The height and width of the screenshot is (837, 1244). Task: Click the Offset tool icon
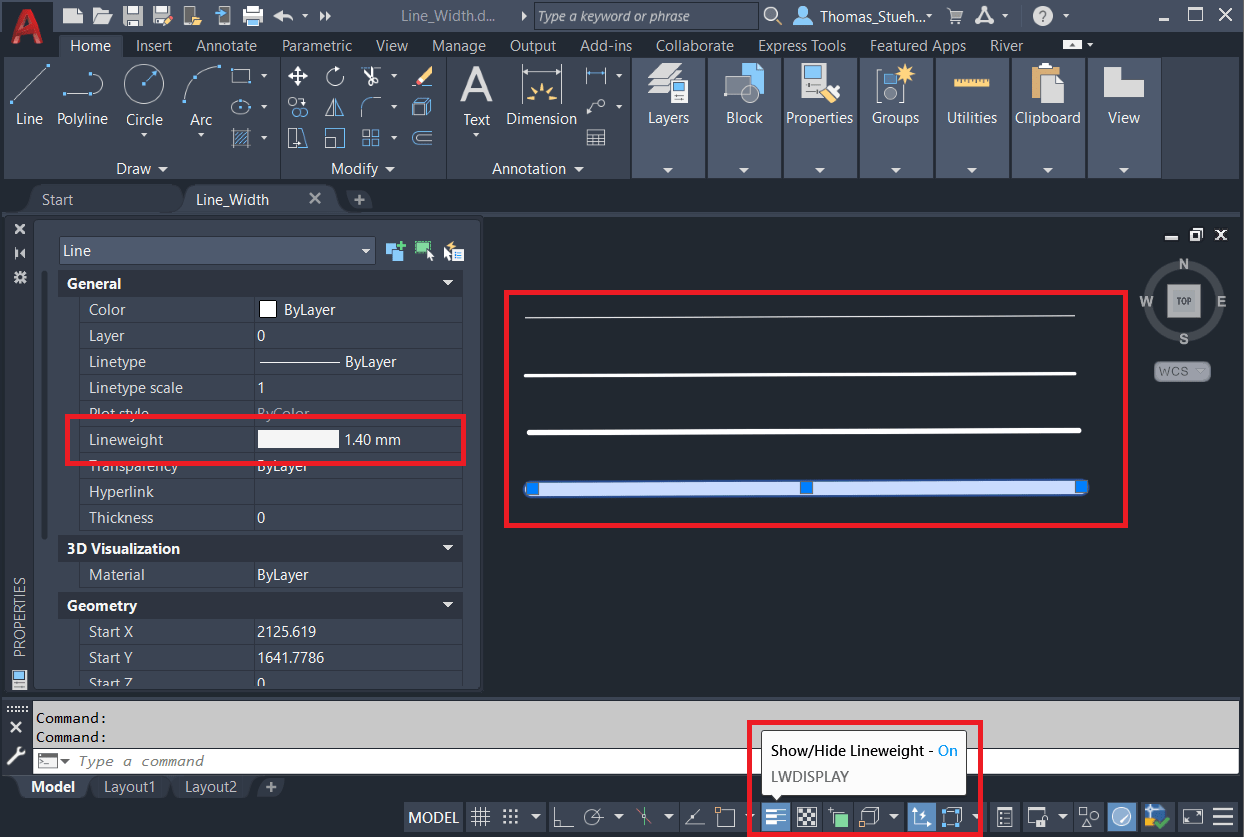pos(422,137)
